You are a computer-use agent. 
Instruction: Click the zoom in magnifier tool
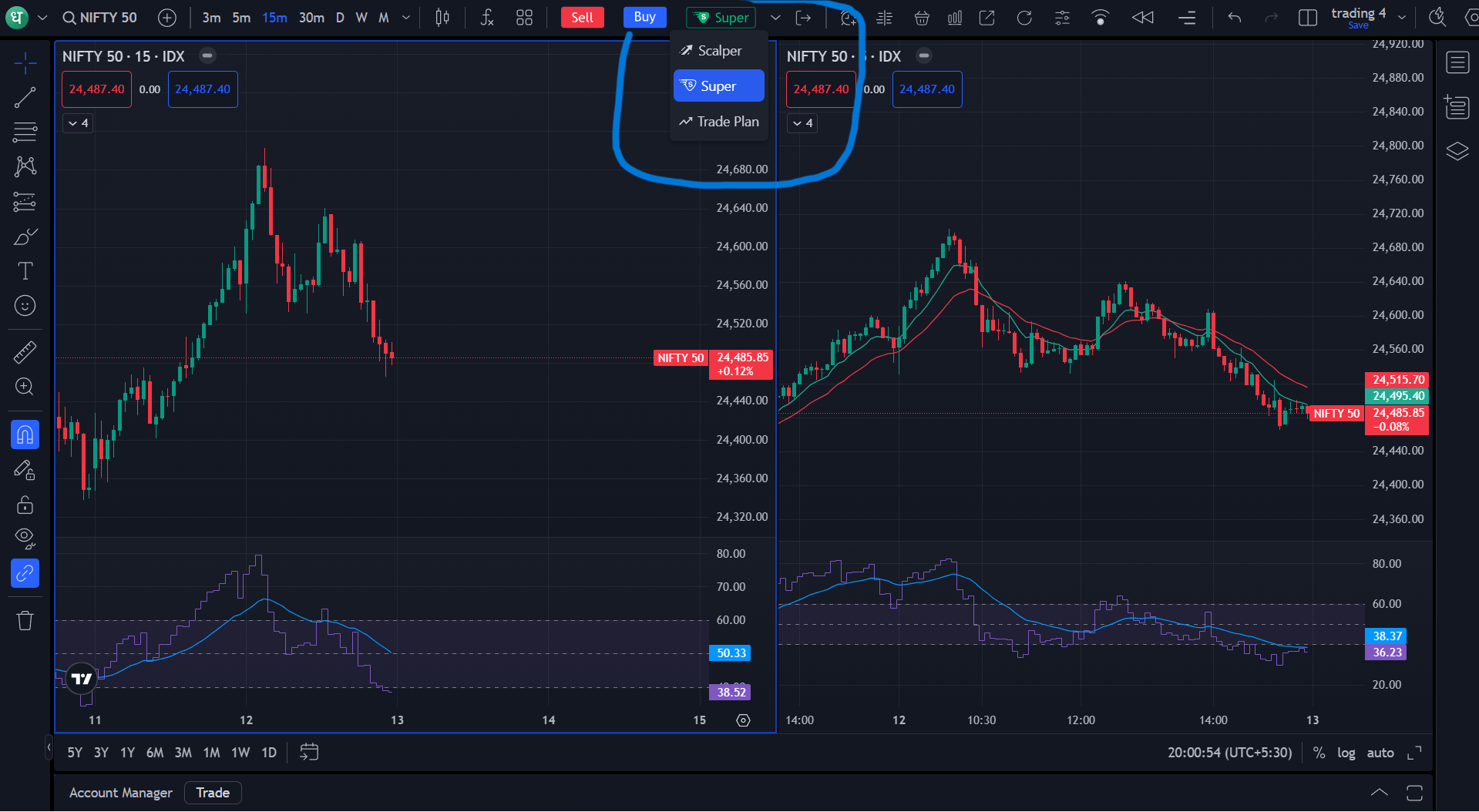click(x=25, y=387)
